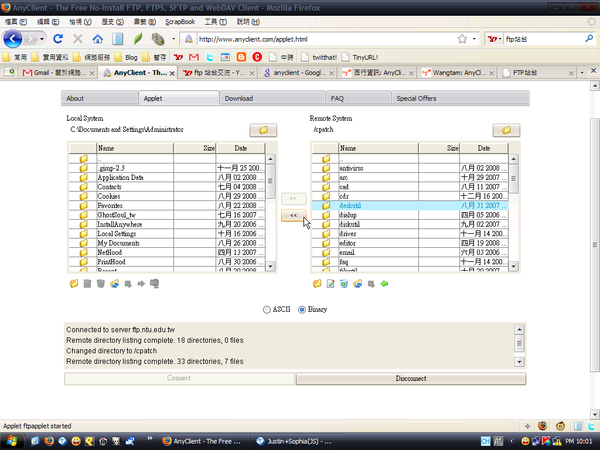Click the log panel scroll up arrow
This screenshot has height=450, width=600.
pos(519,329)
